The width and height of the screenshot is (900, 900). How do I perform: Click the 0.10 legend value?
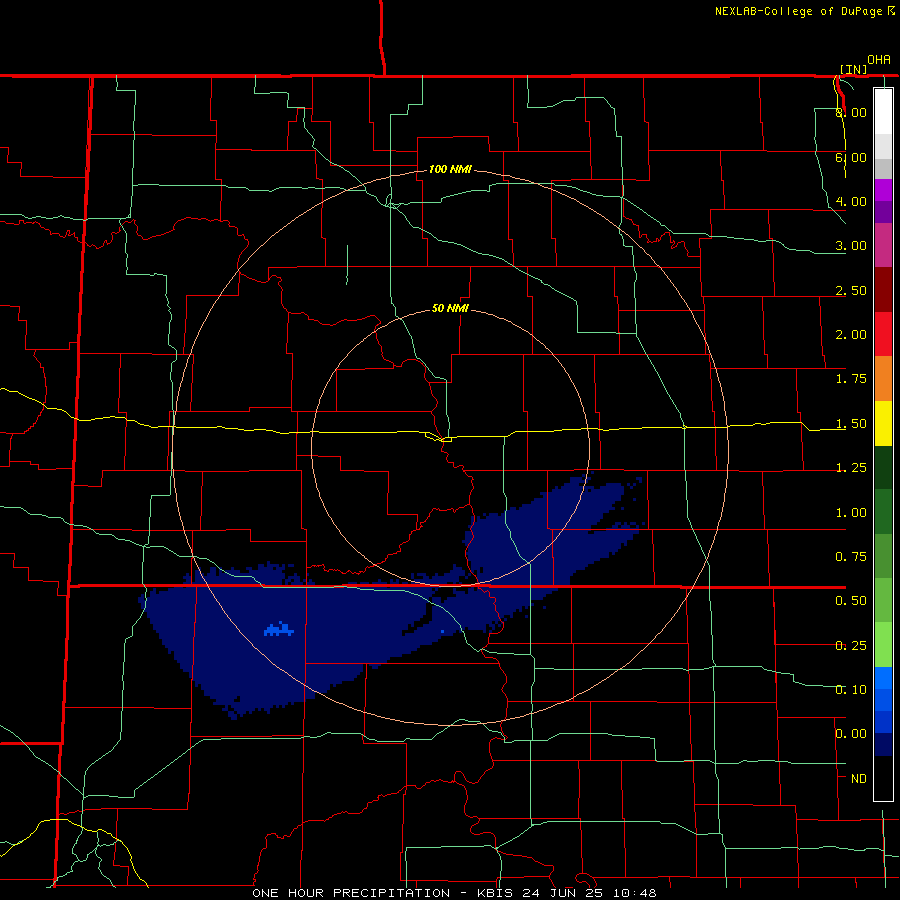(851, 690)
